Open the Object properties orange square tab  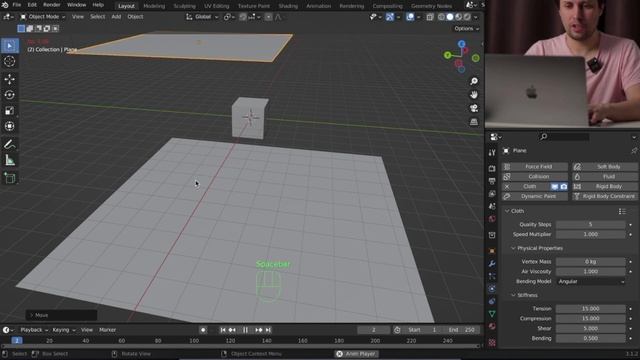(492, 251)
